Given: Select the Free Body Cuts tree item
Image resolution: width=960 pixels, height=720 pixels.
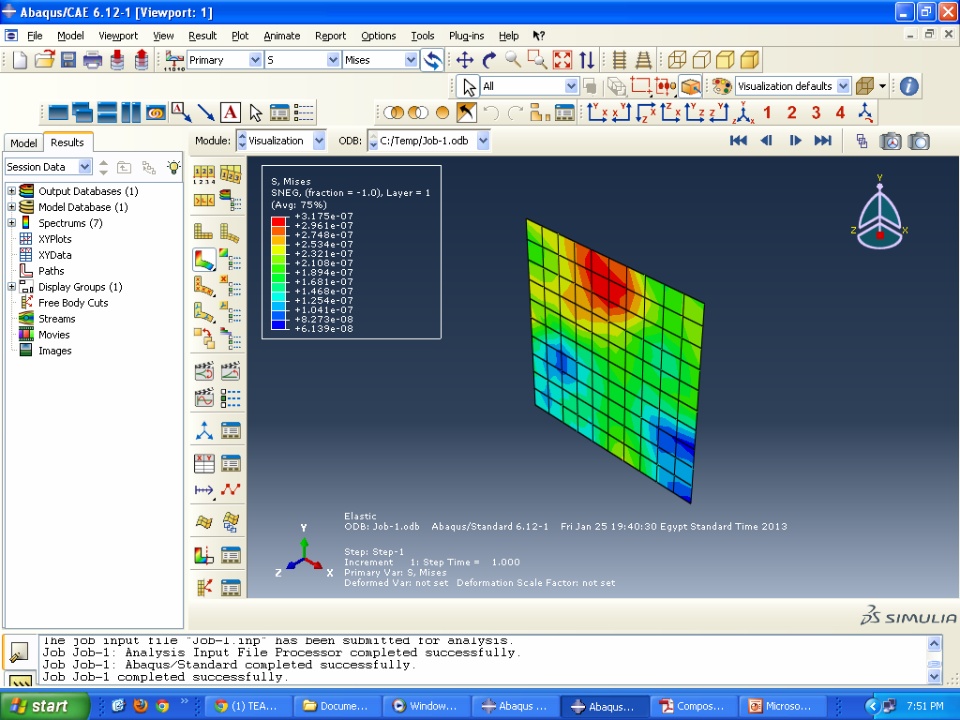Looking at the screenshot, I should tap(73, 302).
